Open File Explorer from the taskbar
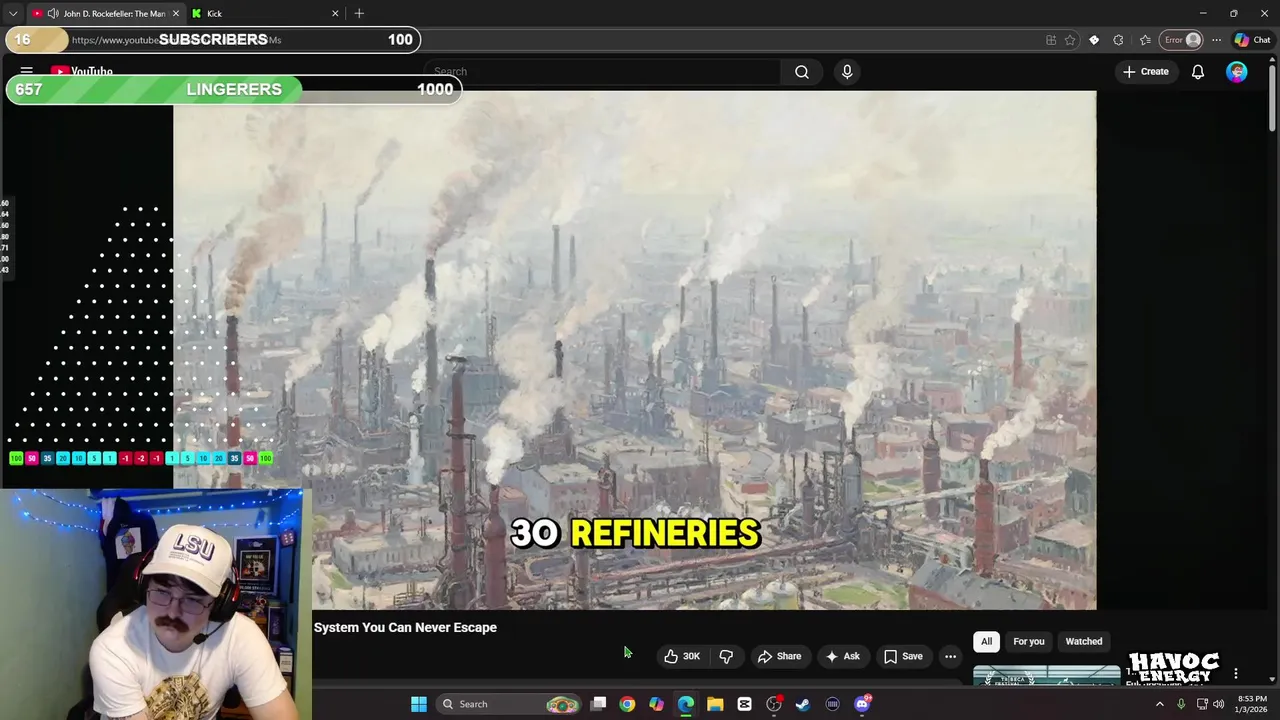The height and width of the screenshot is (720, 1280). 715,704
